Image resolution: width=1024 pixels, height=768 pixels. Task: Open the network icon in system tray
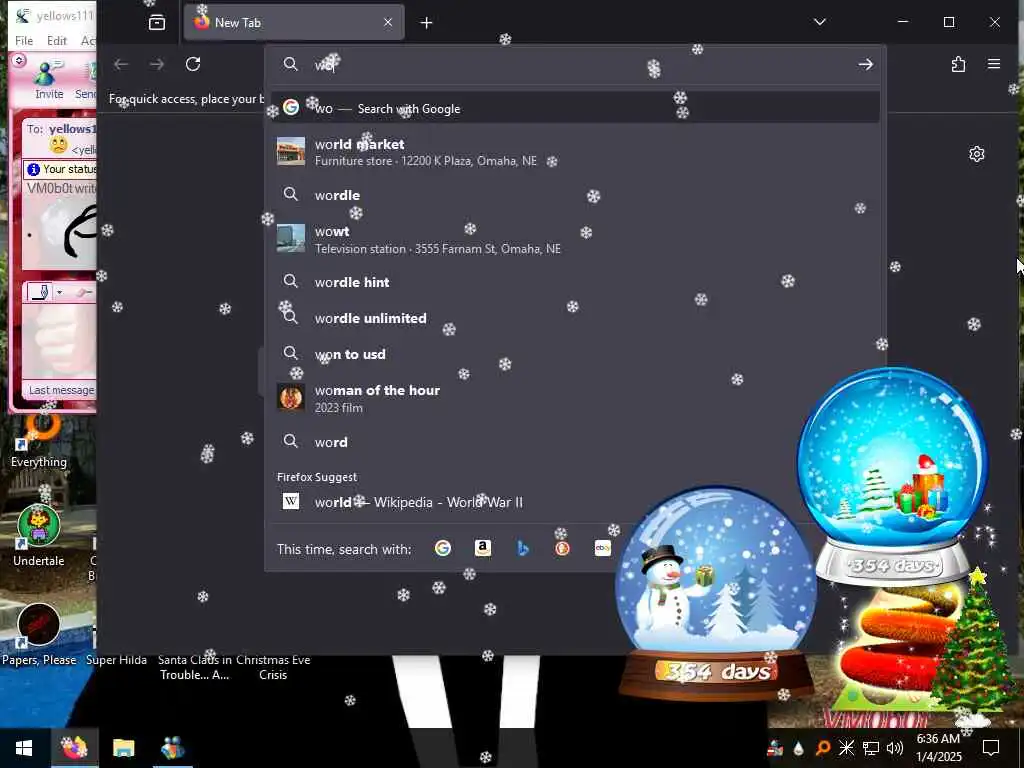(x=871, y=748)
